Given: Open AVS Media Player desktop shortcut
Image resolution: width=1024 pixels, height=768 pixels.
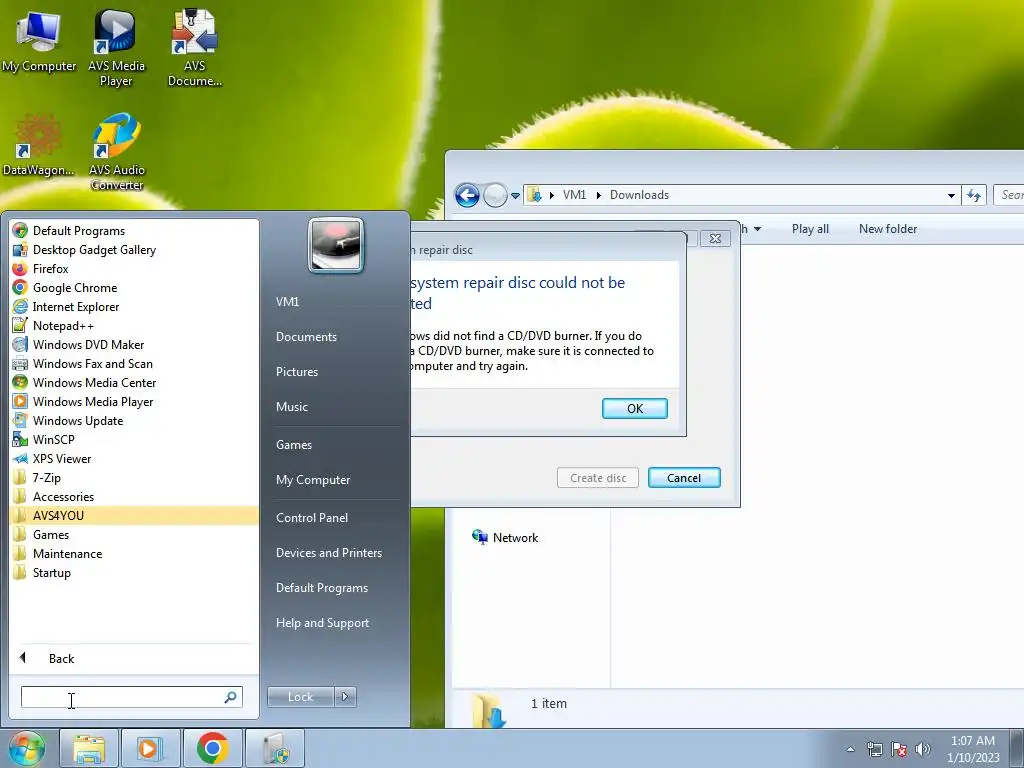Looking at the screenshot, I should click(116, 48).
